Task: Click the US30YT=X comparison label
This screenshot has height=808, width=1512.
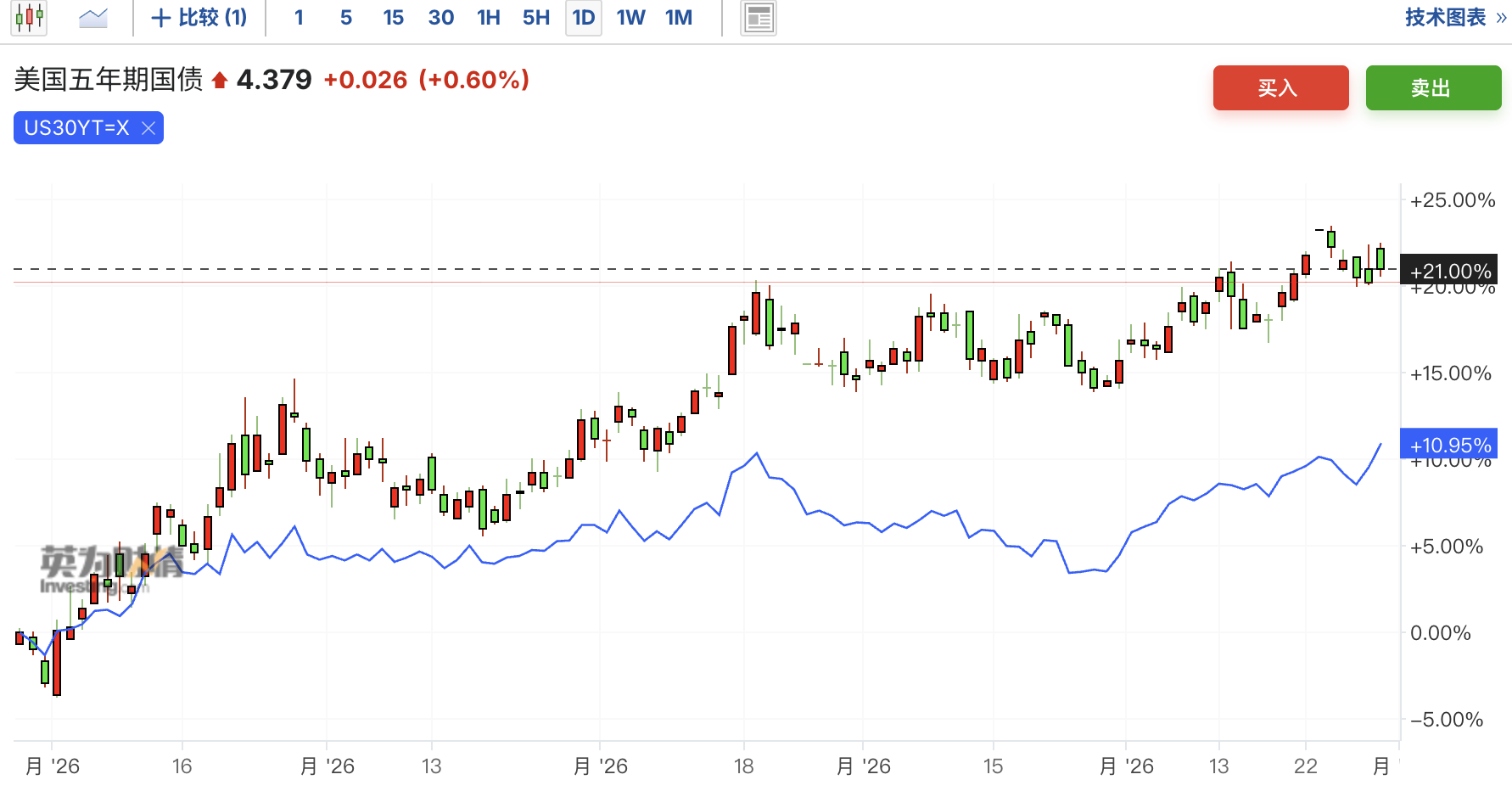Action: pos(76,128)
